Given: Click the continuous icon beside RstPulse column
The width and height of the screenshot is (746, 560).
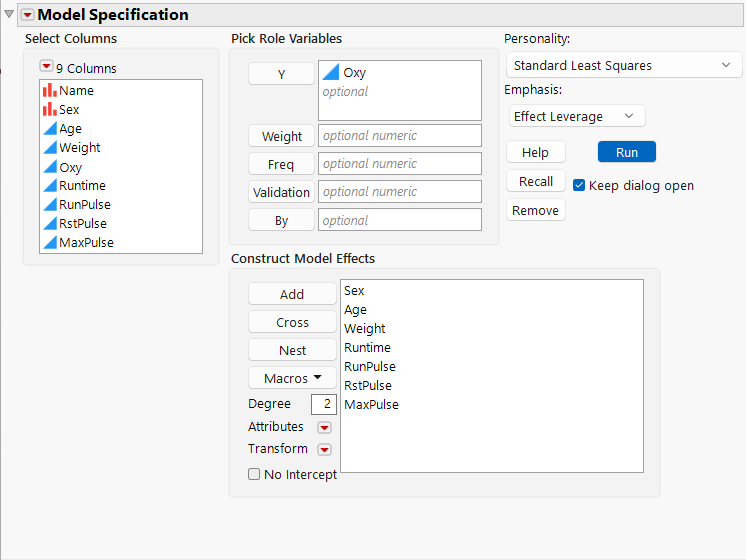Looking at the screenshot, I should tap(50, 223).
